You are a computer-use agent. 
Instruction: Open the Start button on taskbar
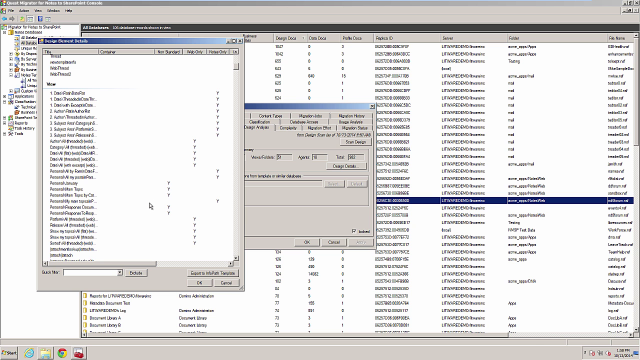pos(9,353)
